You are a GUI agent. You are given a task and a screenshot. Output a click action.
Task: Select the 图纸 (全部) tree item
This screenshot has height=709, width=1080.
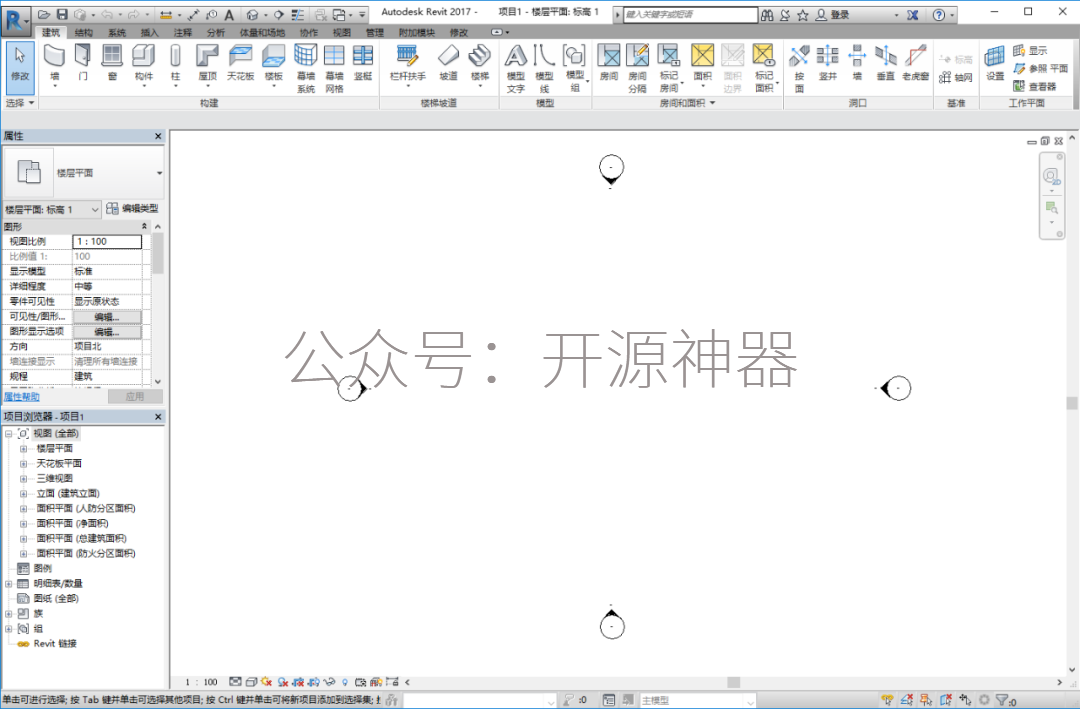56,599
